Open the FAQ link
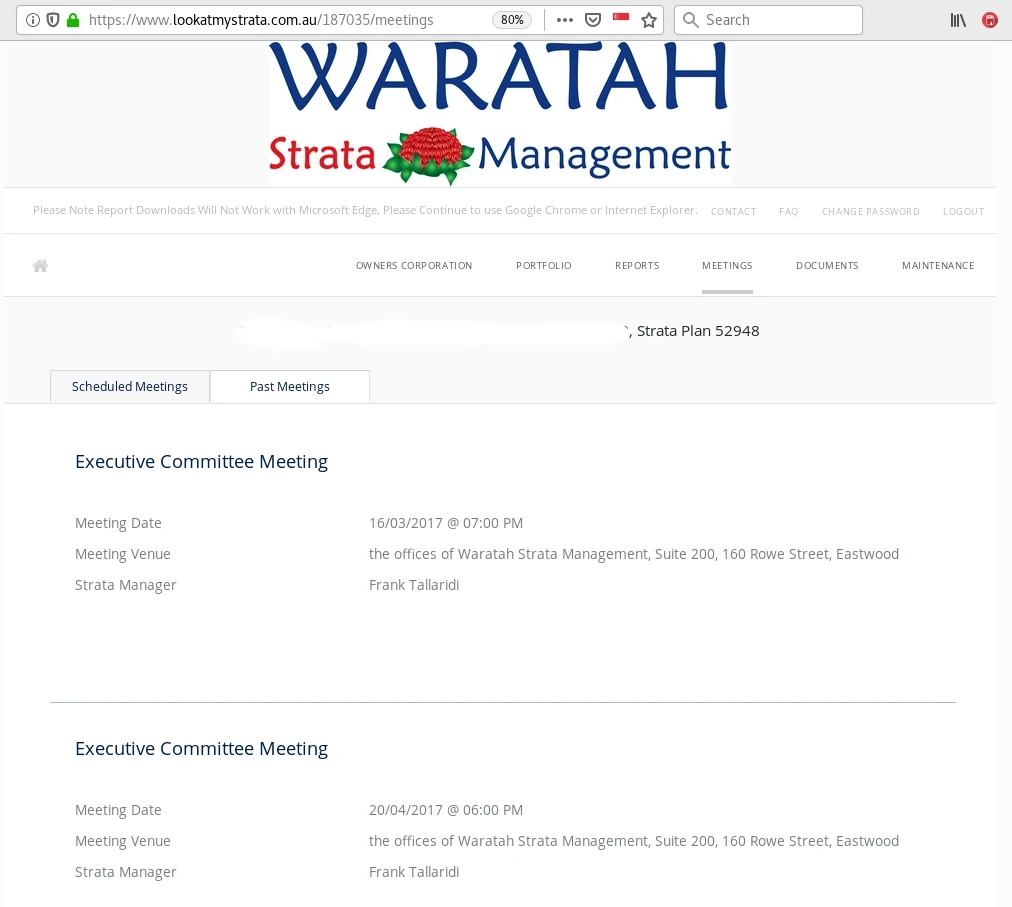 point(788,212)
